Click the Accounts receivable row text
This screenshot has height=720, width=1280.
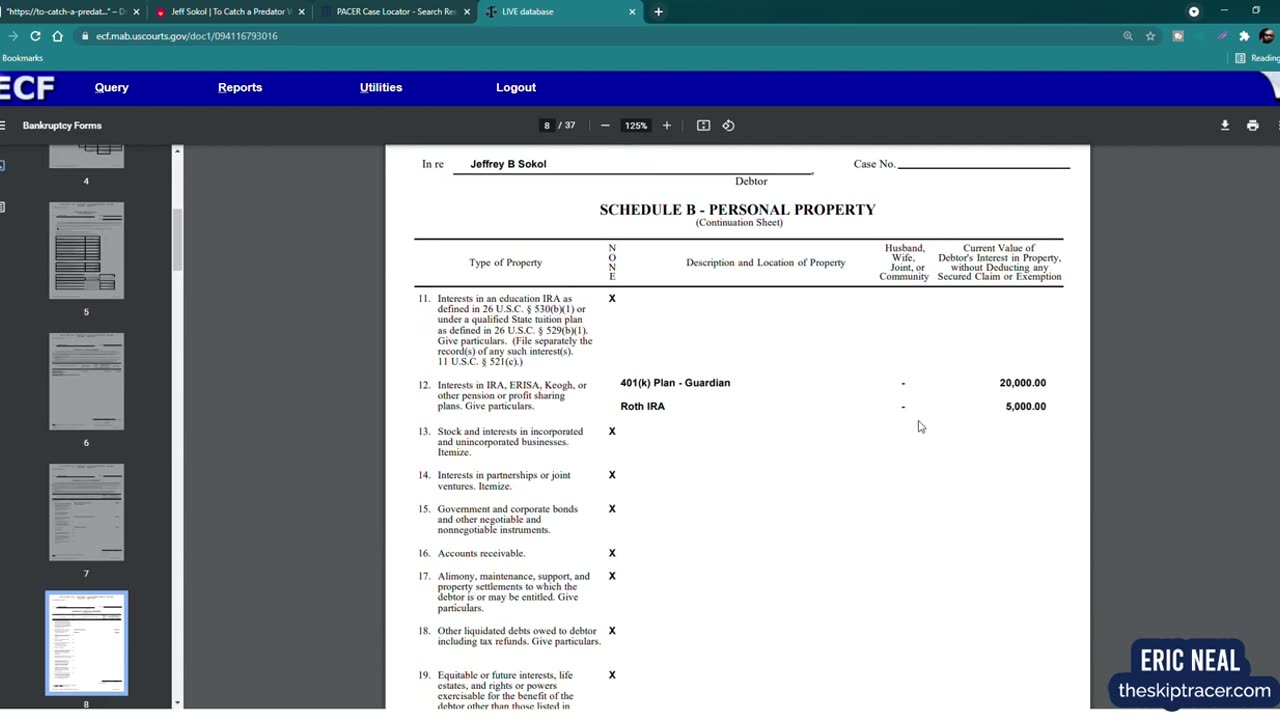481,553
